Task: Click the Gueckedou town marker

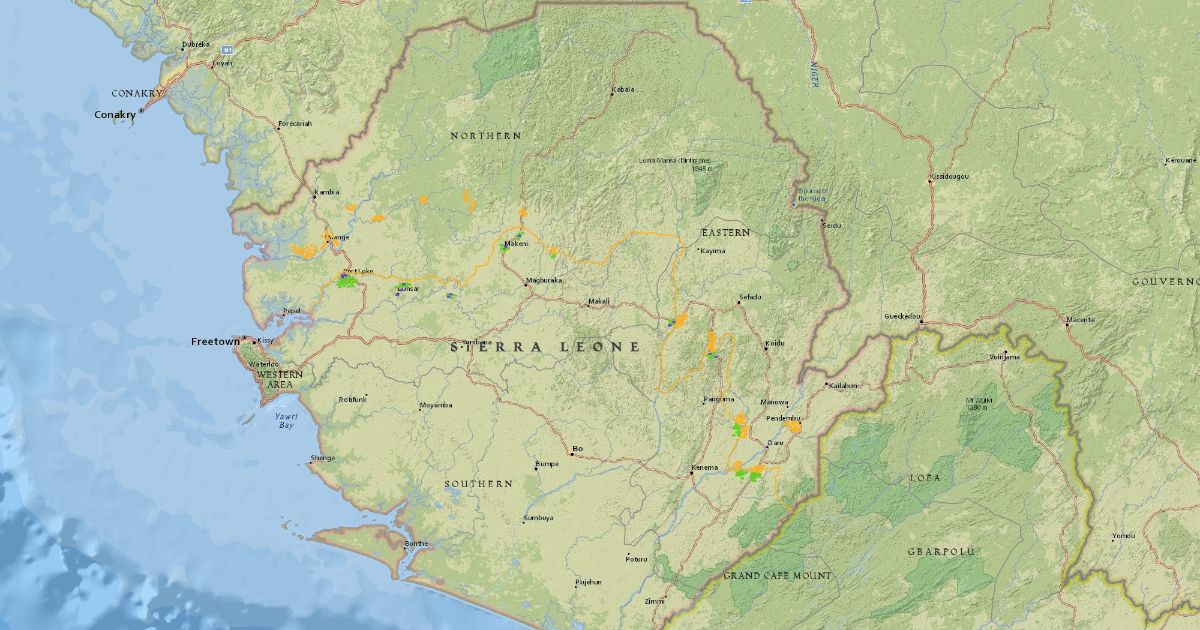Action: tap(921, 321)
